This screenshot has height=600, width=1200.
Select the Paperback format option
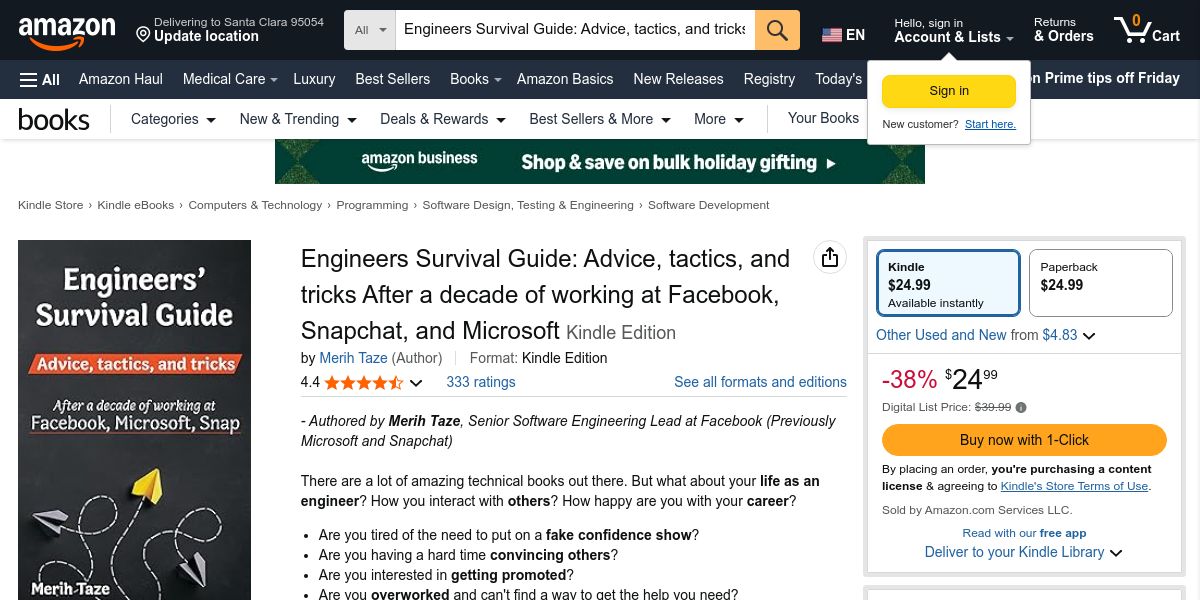pyautogui.click(x=1100, y=283)
